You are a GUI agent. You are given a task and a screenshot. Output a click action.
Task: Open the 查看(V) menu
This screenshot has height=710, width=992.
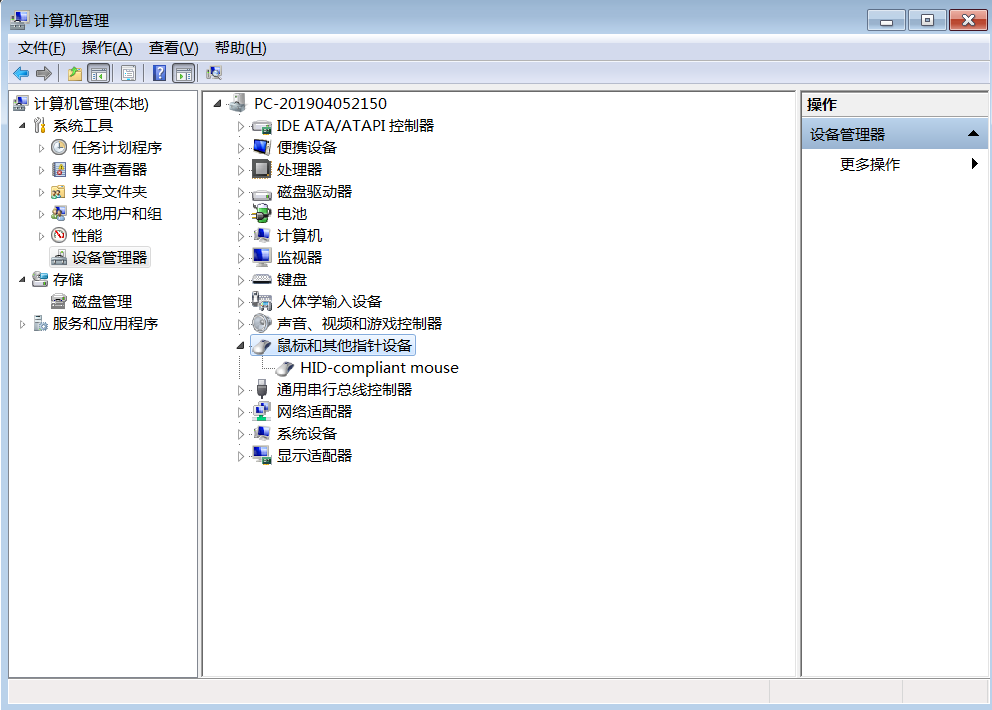173,48
